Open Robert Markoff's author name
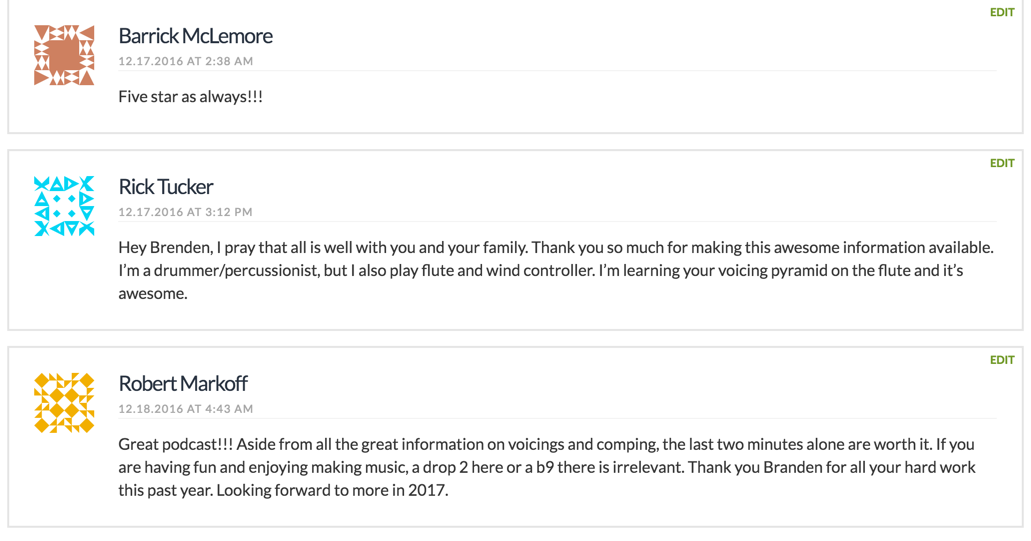This screenshot has height=541, width=1031. click(x=183, y=384)
